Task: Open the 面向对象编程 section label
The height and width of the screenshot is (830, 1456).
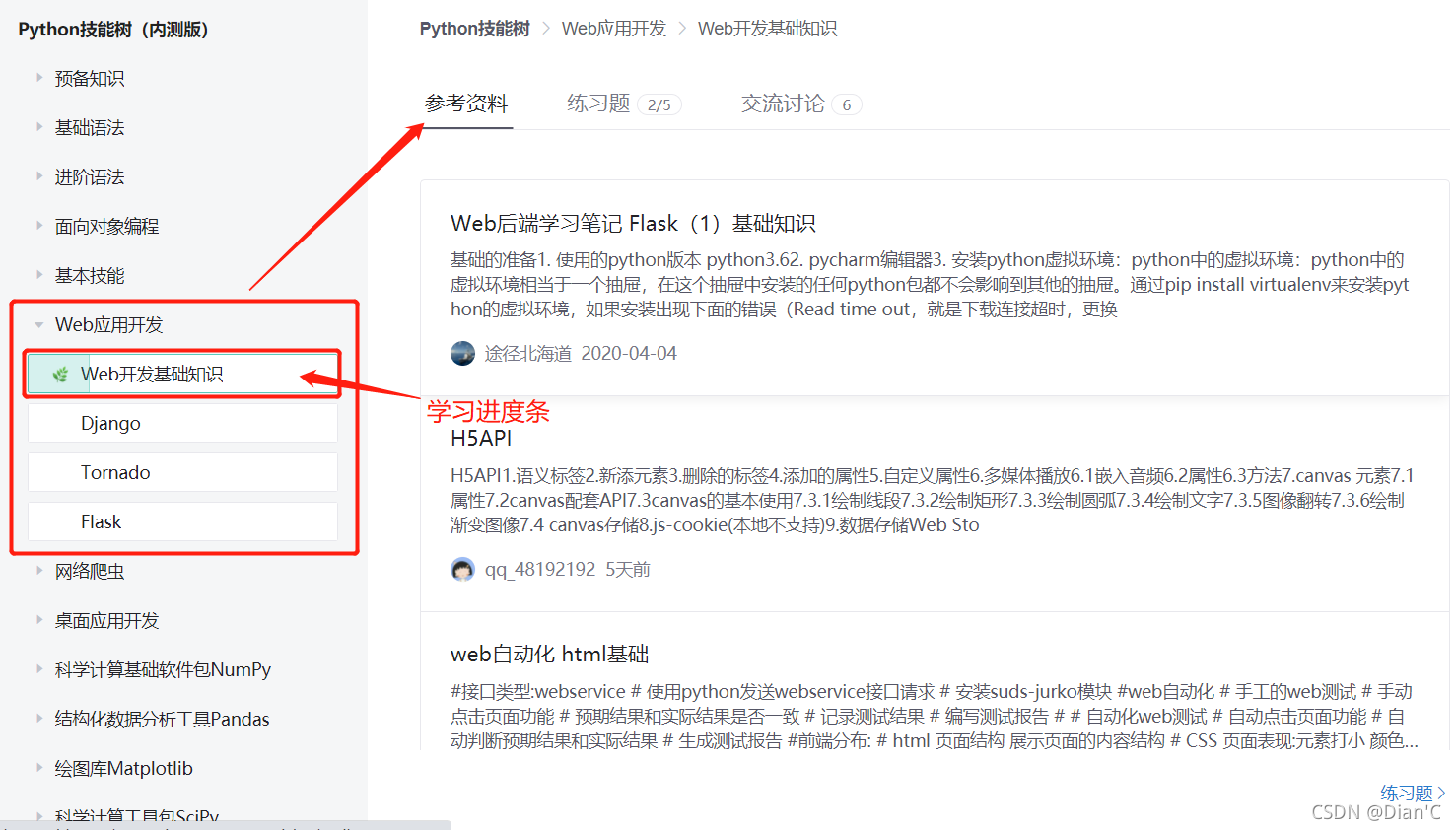Action: click(107, 226)
